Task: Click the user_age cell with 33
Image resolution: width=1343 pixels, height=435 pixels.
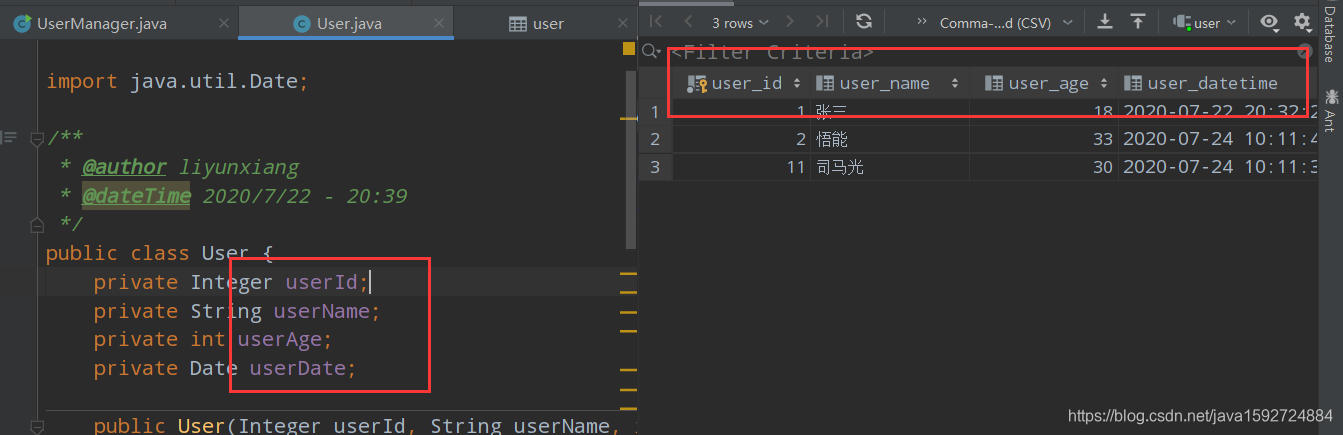Action: coord(1043,139)
